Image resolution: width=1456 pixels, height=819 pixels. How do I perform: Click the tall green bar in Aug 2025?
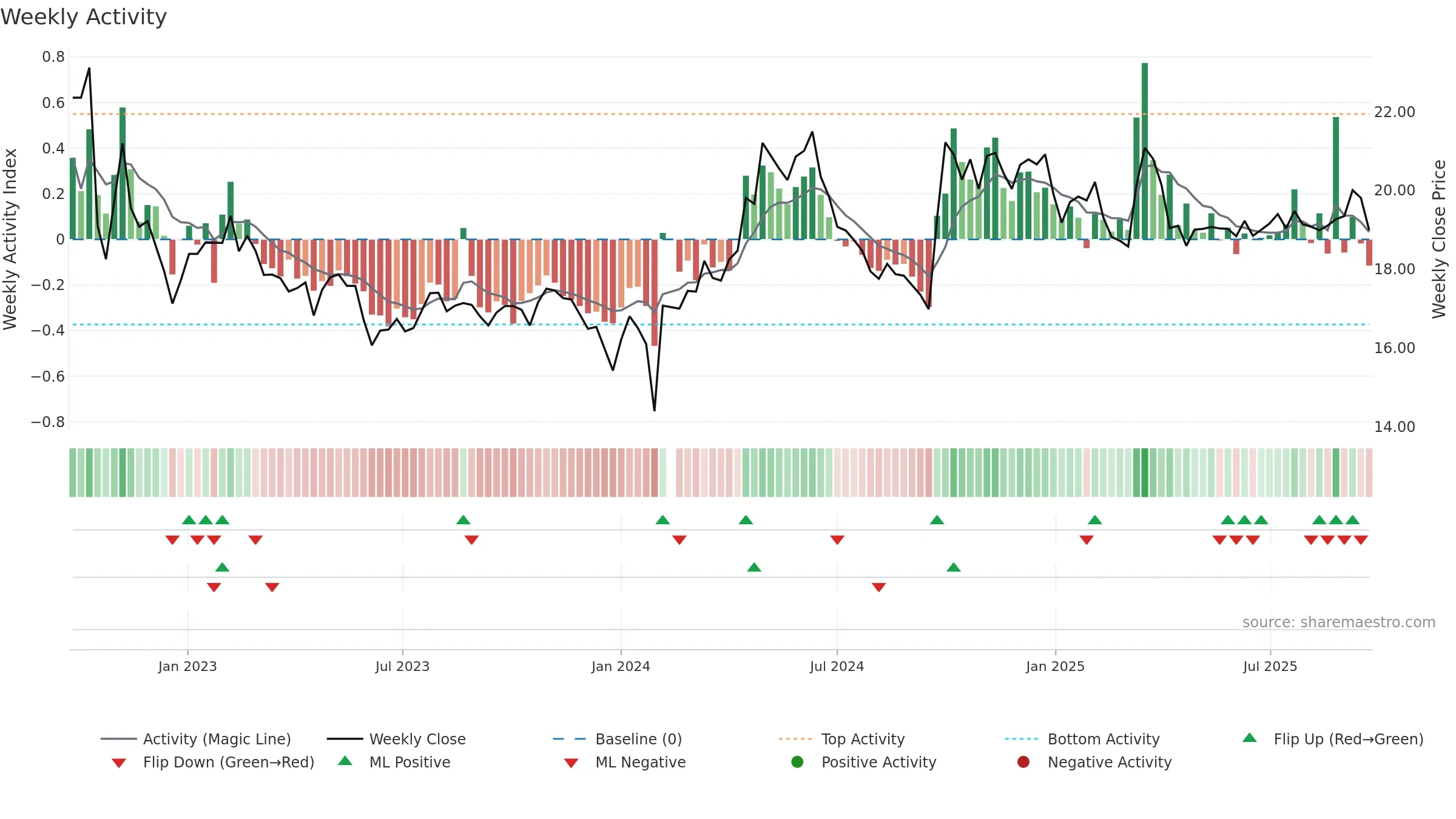(1335, 178)
